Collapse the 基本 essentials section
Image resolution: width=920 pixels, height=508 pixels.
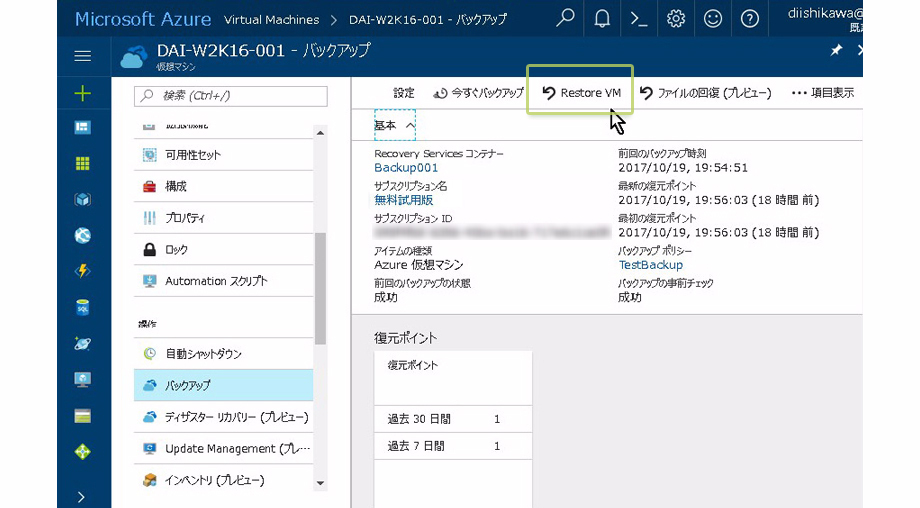tap(395, 125)
